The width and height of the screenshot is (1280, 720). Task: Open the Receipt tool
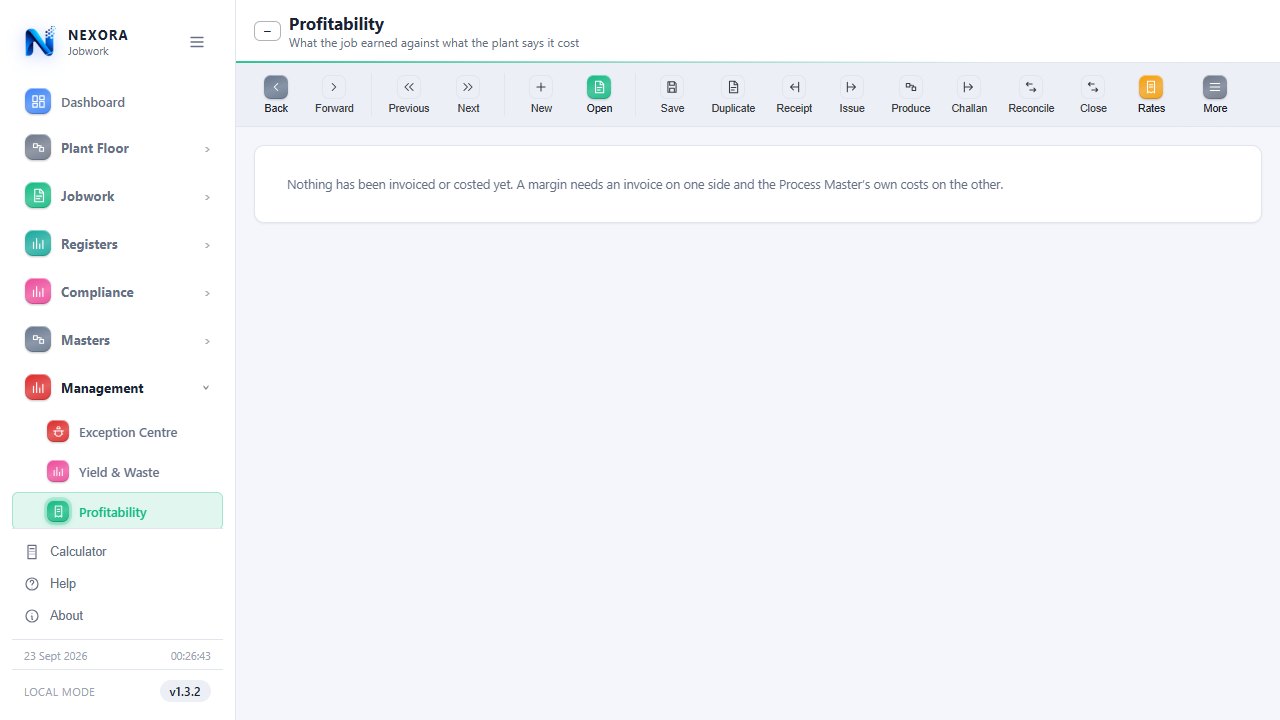click(794, 95)
